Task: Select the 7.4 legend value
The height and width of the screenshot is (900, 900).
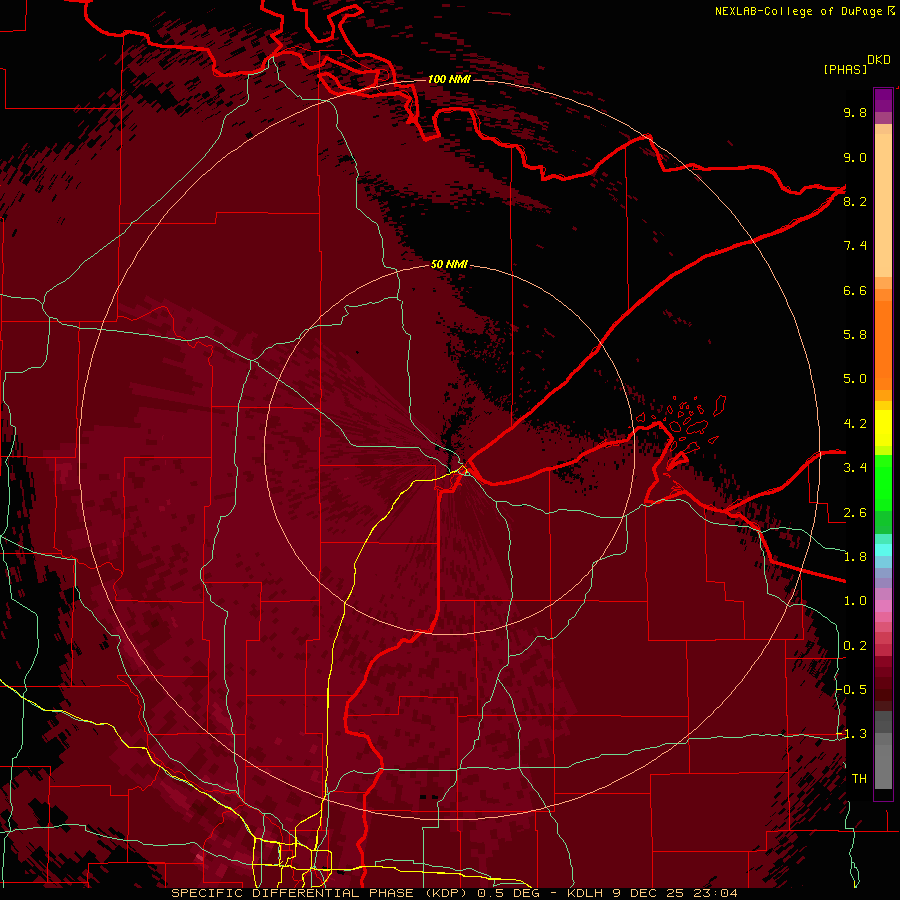Action: (855, 246)
